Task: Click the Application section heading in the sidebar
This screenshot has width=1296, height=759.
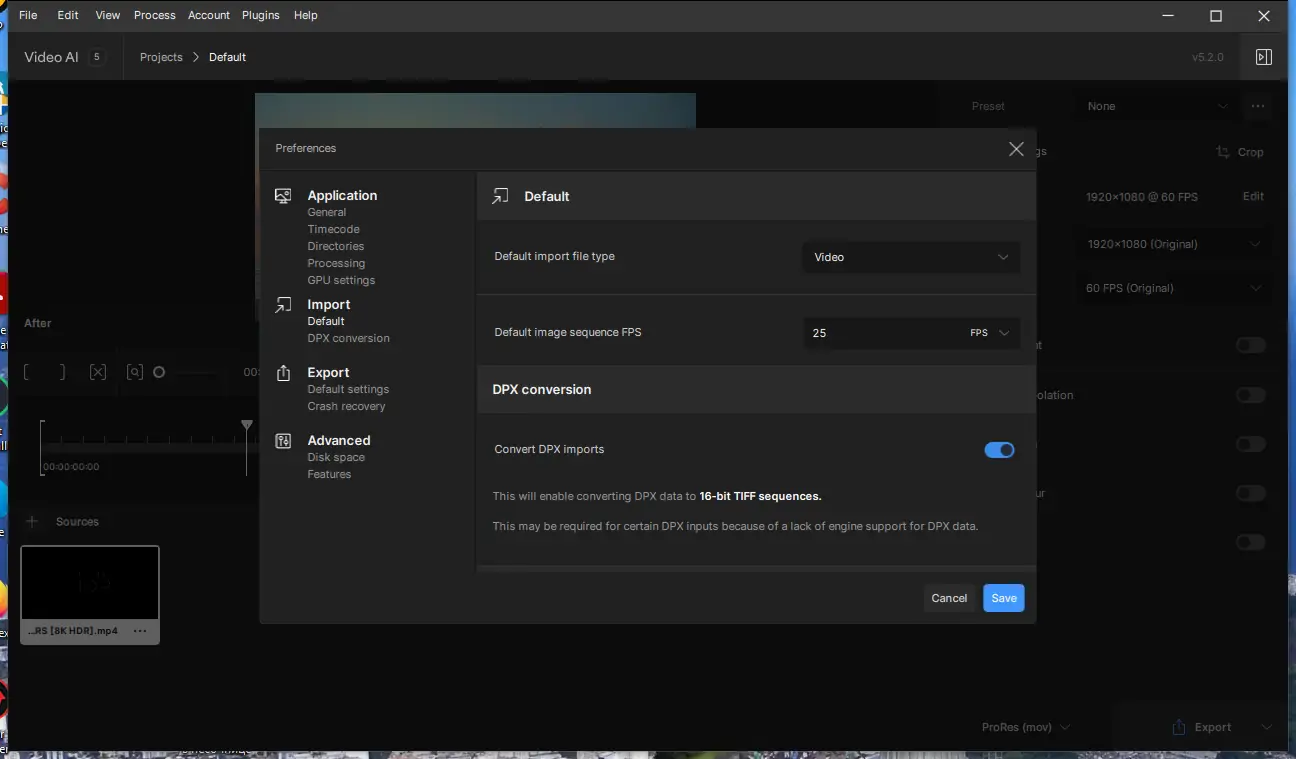Action: click(342, 196)
